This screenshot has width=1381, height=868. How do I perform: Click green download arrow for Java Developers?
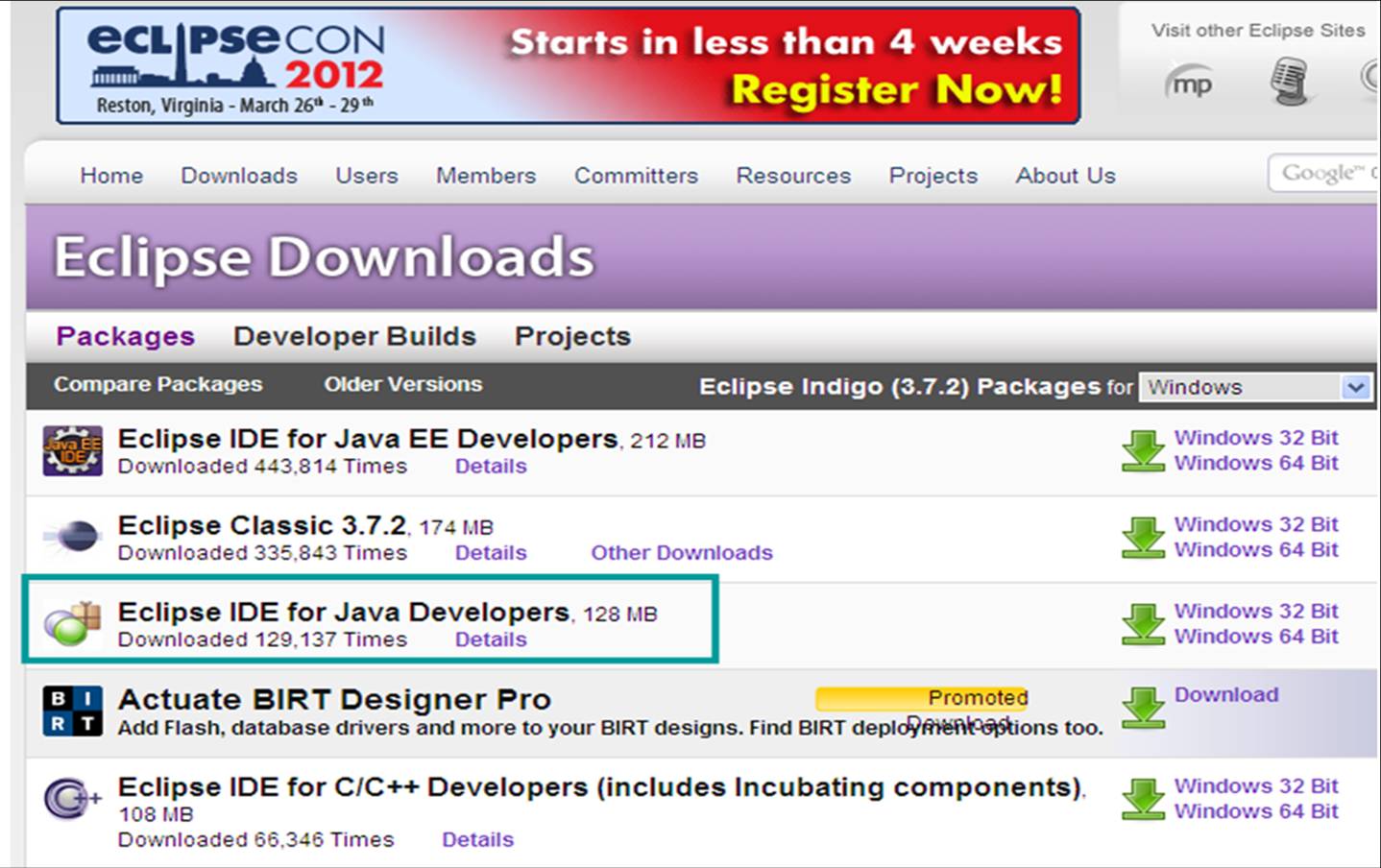[x=1143, y=624]
